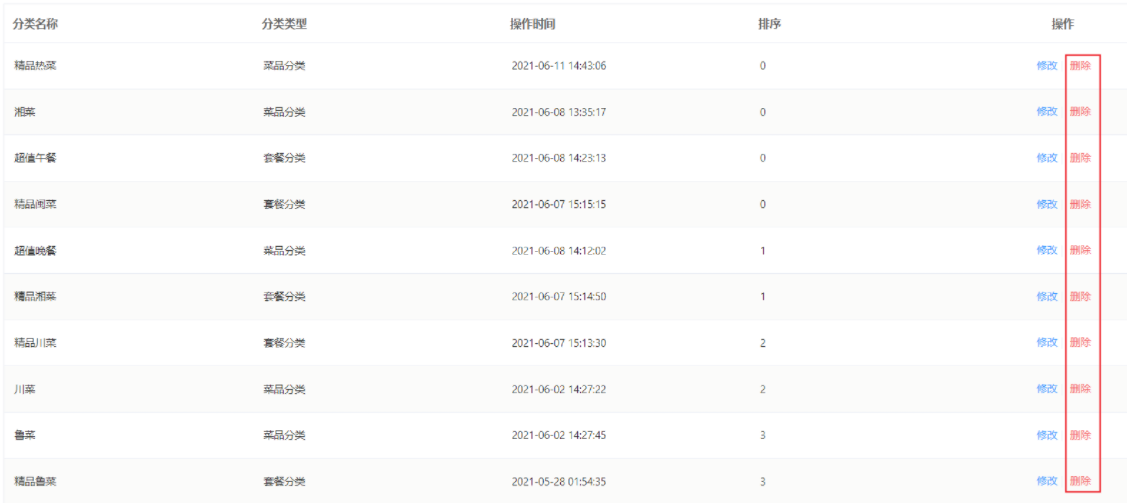1127x503 pixels.
Task: Modify the 精品鲁菜 category
Action: [1046, 481]
